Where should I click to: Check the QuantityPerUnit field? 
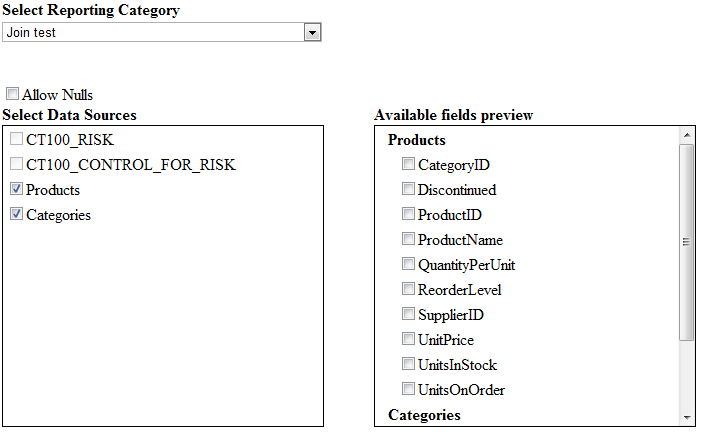click(x=408, y=264)
